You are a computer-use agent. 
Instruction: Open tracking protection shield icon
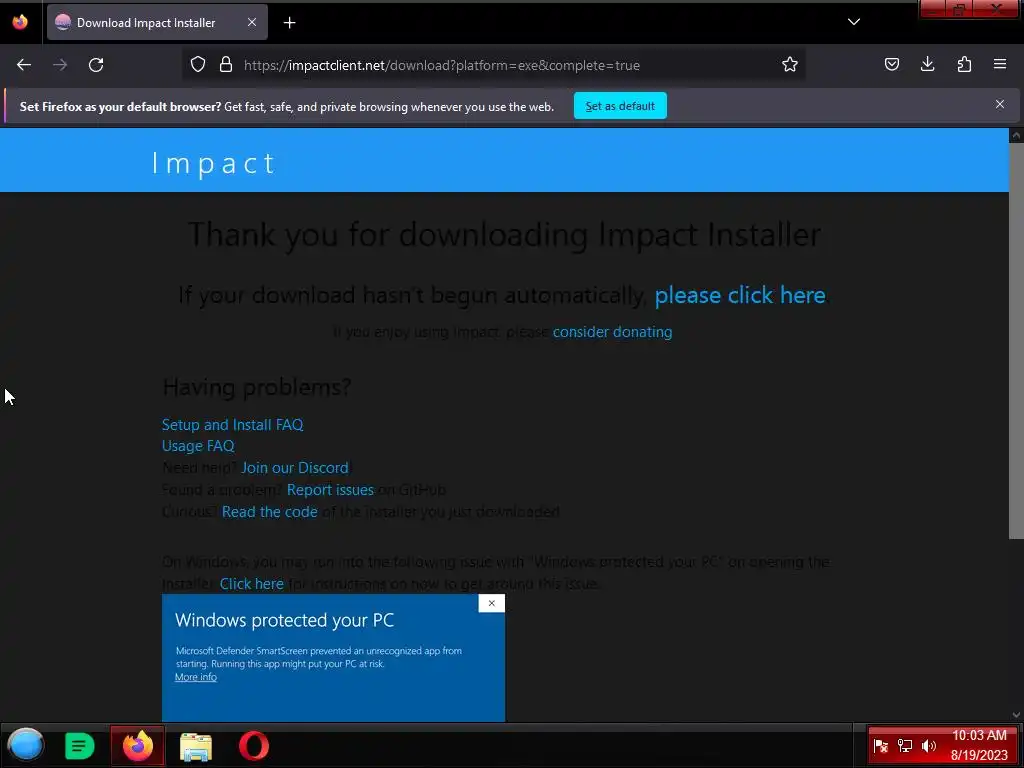point(198,65)
